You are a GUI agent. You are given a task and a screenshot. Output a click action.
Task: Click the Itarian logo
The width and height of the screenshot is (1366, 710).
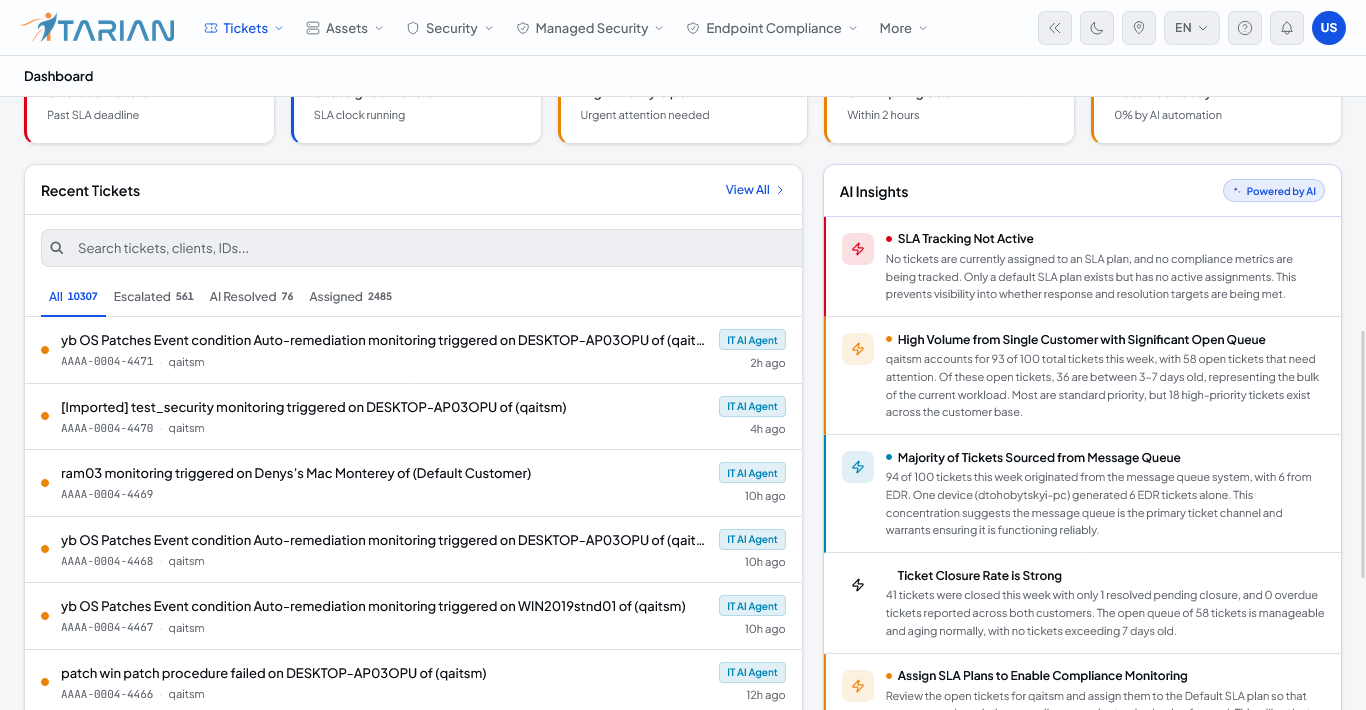97,28
